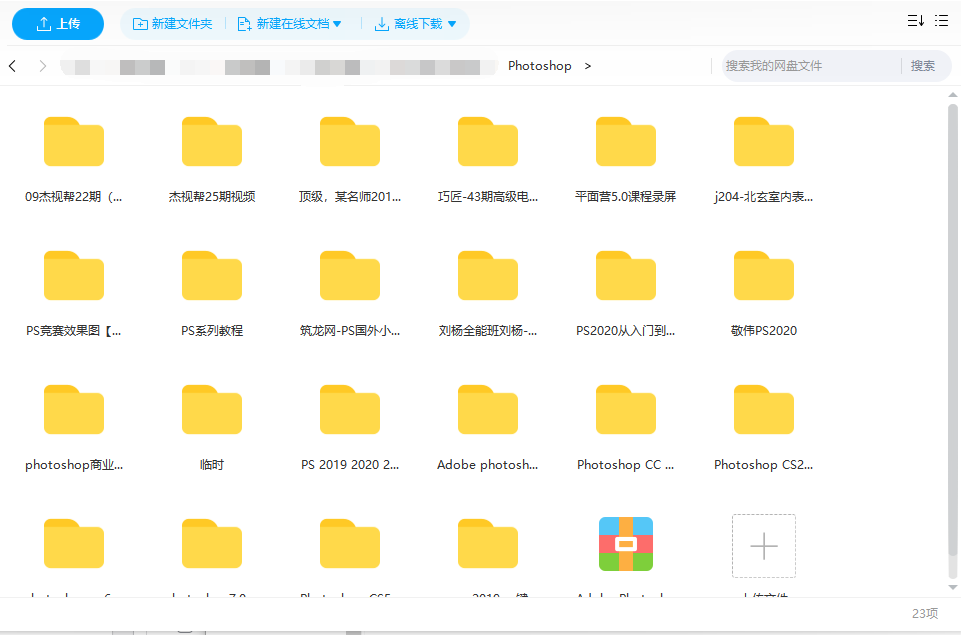Switch to list view layout icon

pos(941,21)
